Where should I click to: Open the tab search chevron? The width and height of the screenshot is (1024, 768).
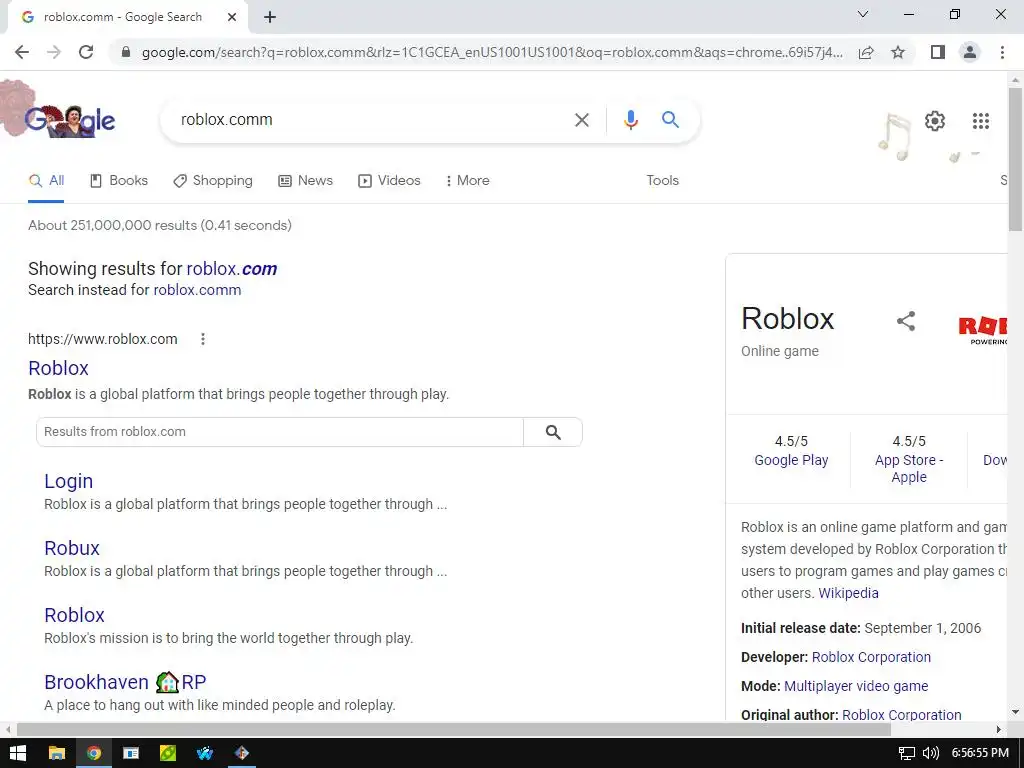[863, 14]
